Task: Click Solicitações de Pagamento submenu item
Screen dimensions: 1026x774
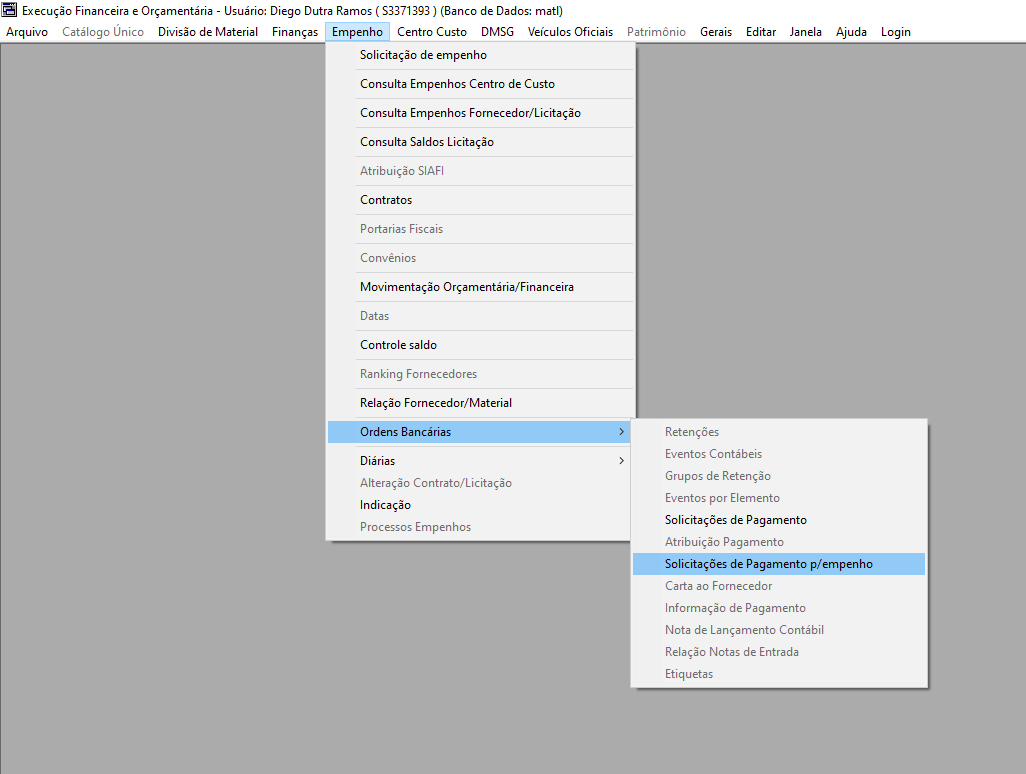Action: pyautogui.click(x=735, y=520)
